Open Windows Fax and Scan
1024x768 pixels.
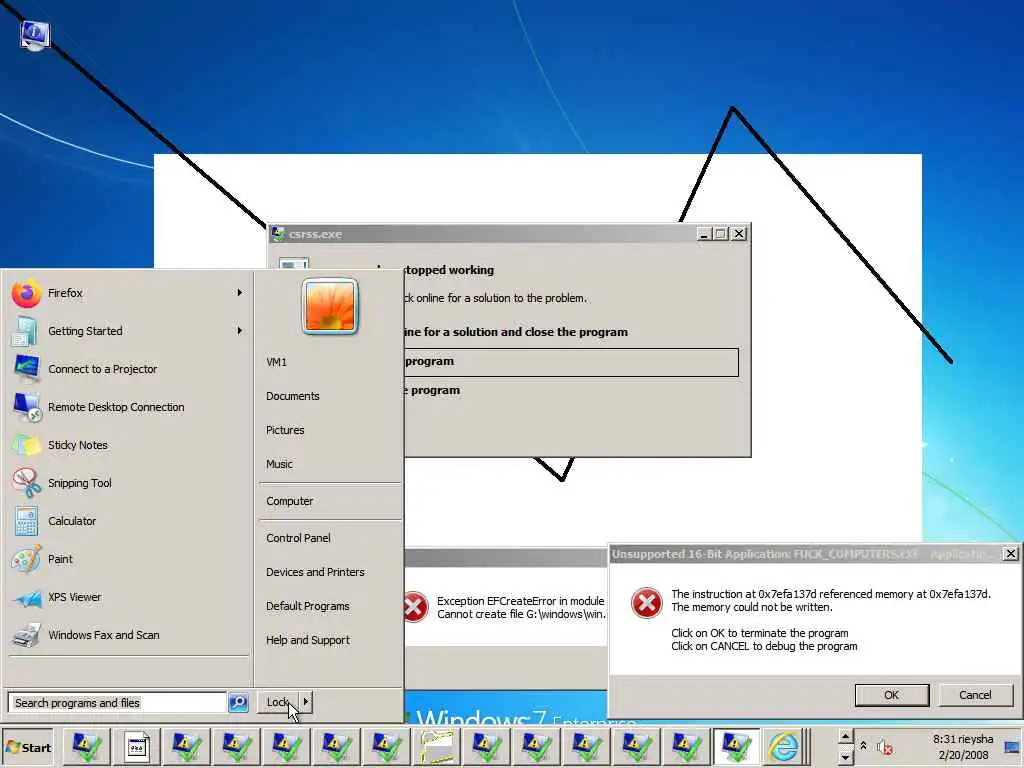(x=127, y=634)
